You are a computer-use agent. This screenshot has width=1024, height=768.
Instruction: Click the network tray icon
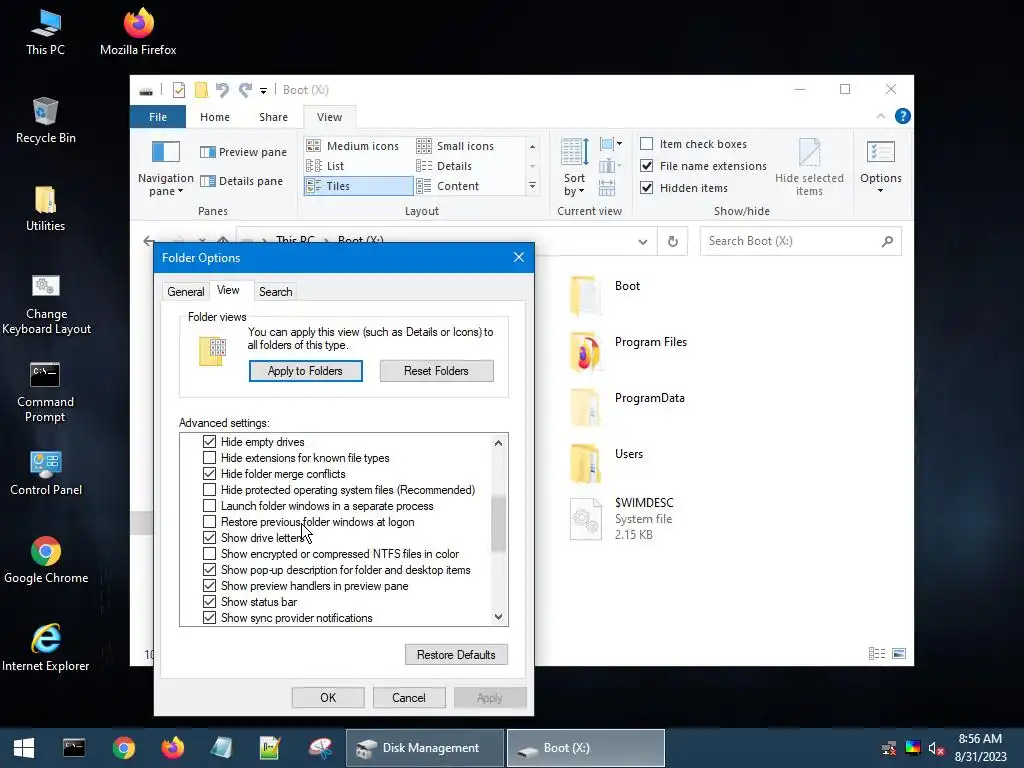(889, 748)
